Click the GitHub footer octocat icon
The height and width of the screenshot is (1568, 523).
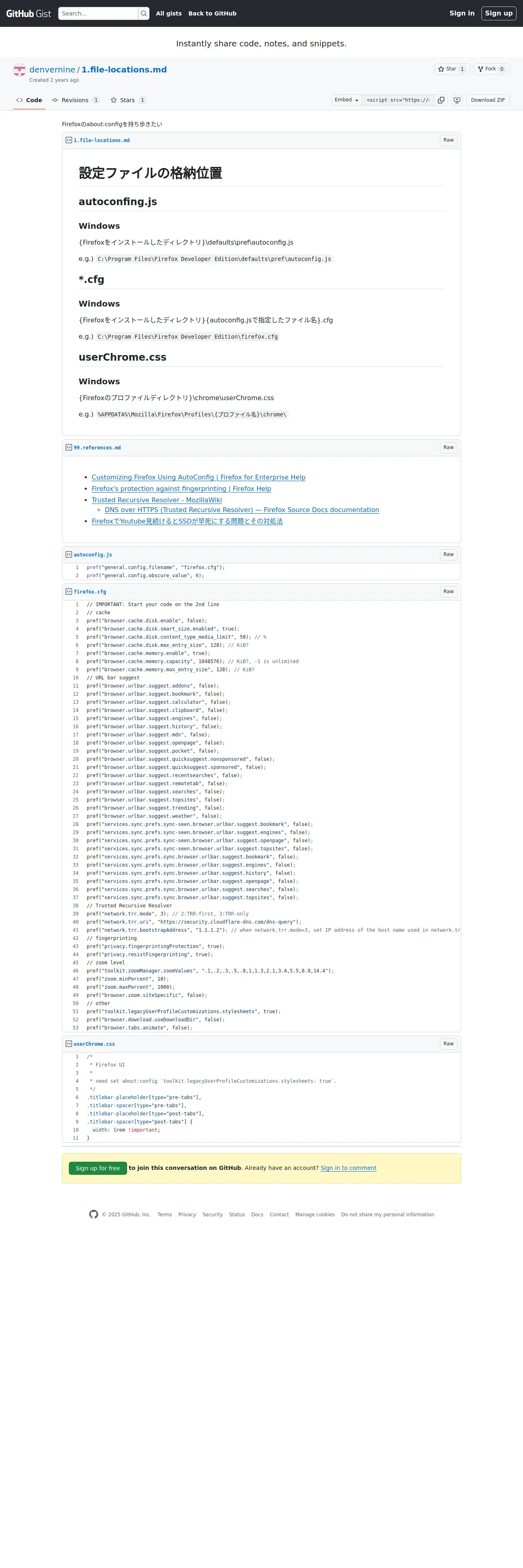coord(94,1215)
